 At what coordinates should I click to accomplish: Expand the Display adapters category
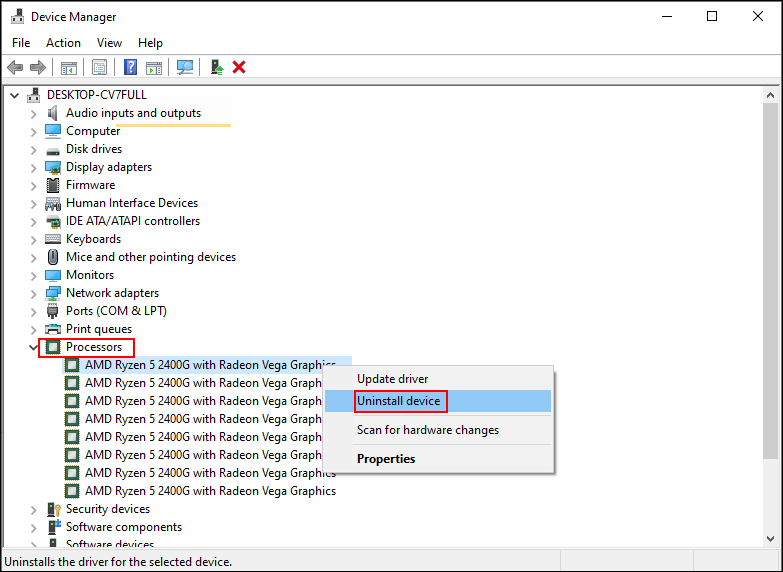pos(33,168)
